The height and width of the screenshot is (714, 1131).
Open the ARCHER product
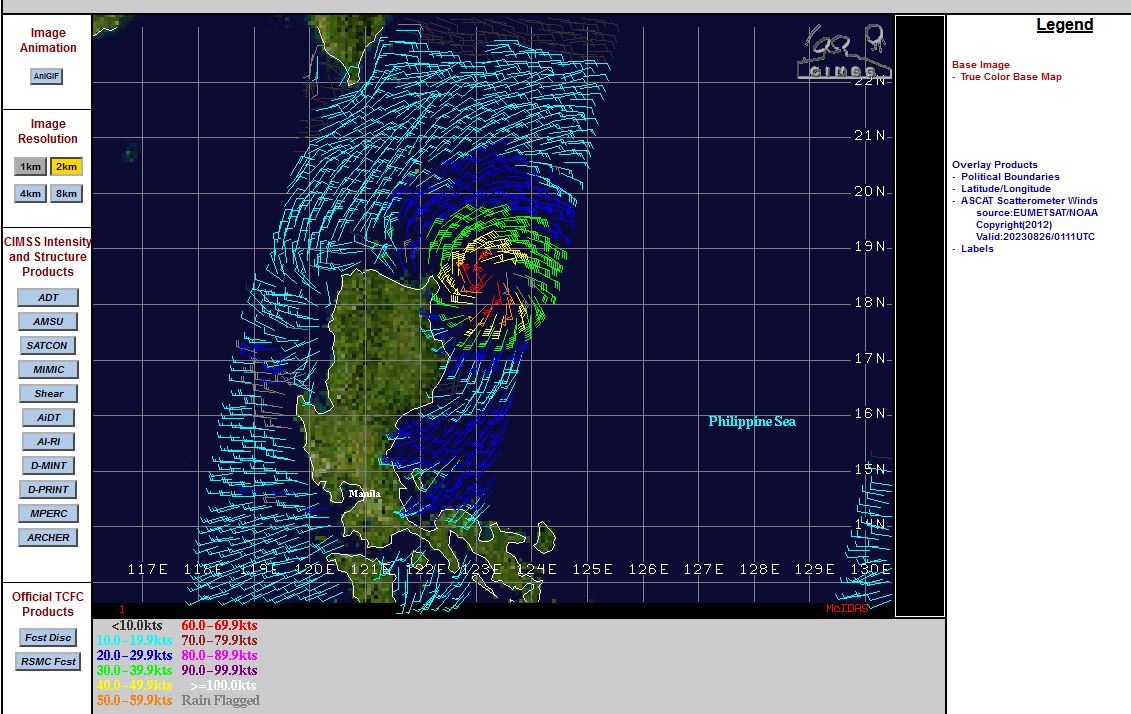point(48,538)
